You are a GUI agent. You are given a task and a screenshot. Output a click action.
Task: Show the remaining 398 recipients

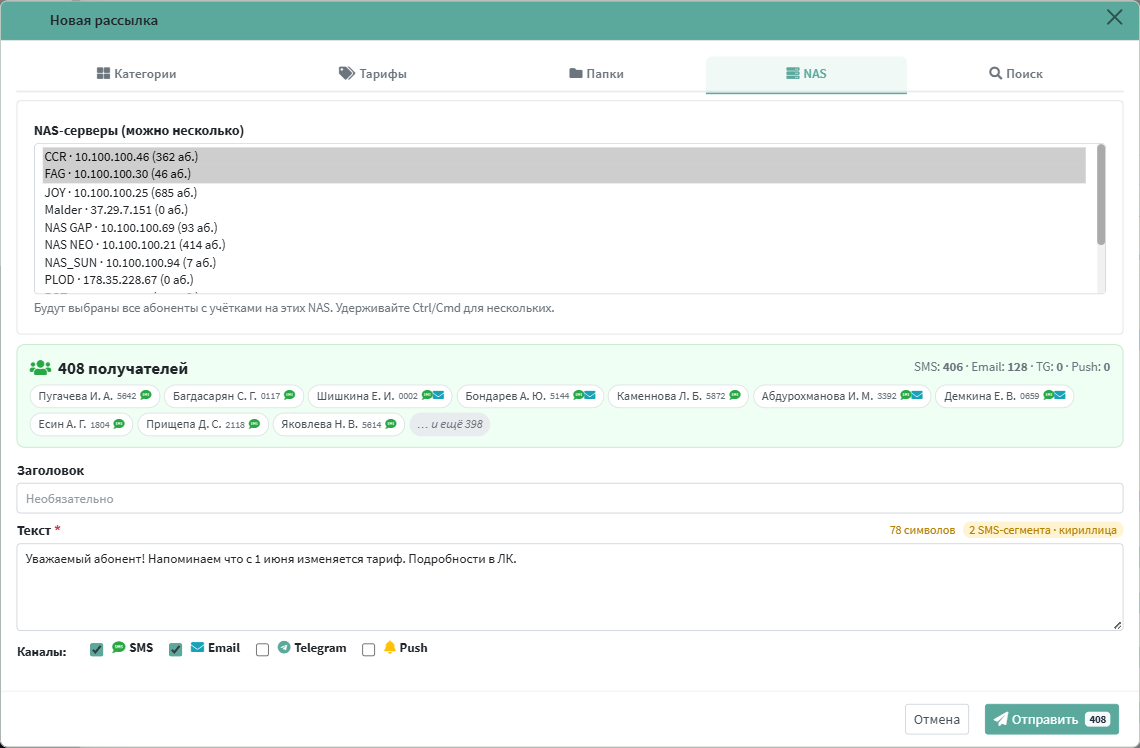click(450, 424)
